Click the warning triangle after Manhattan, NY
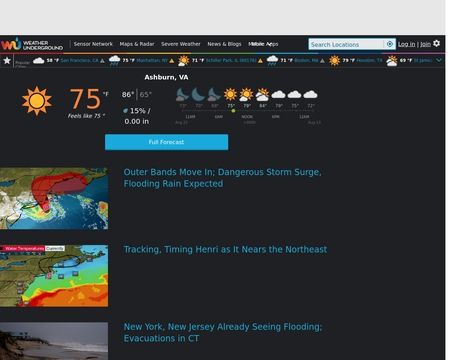Viewport: 450px width, 360px height. [172, 61]
